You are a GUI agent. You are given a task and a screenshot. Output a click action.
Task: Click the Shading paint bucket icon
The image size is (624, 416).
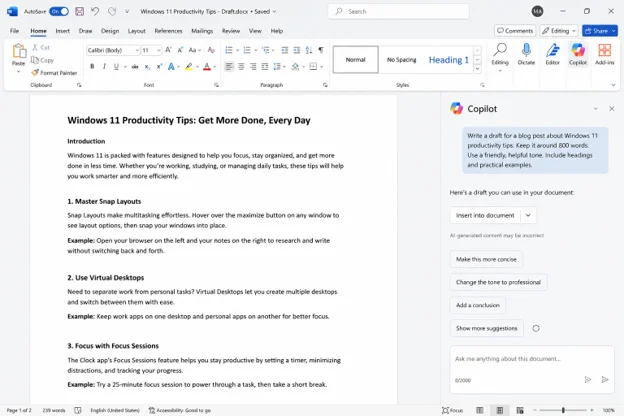pyautogui.click(x=295, y=66)
